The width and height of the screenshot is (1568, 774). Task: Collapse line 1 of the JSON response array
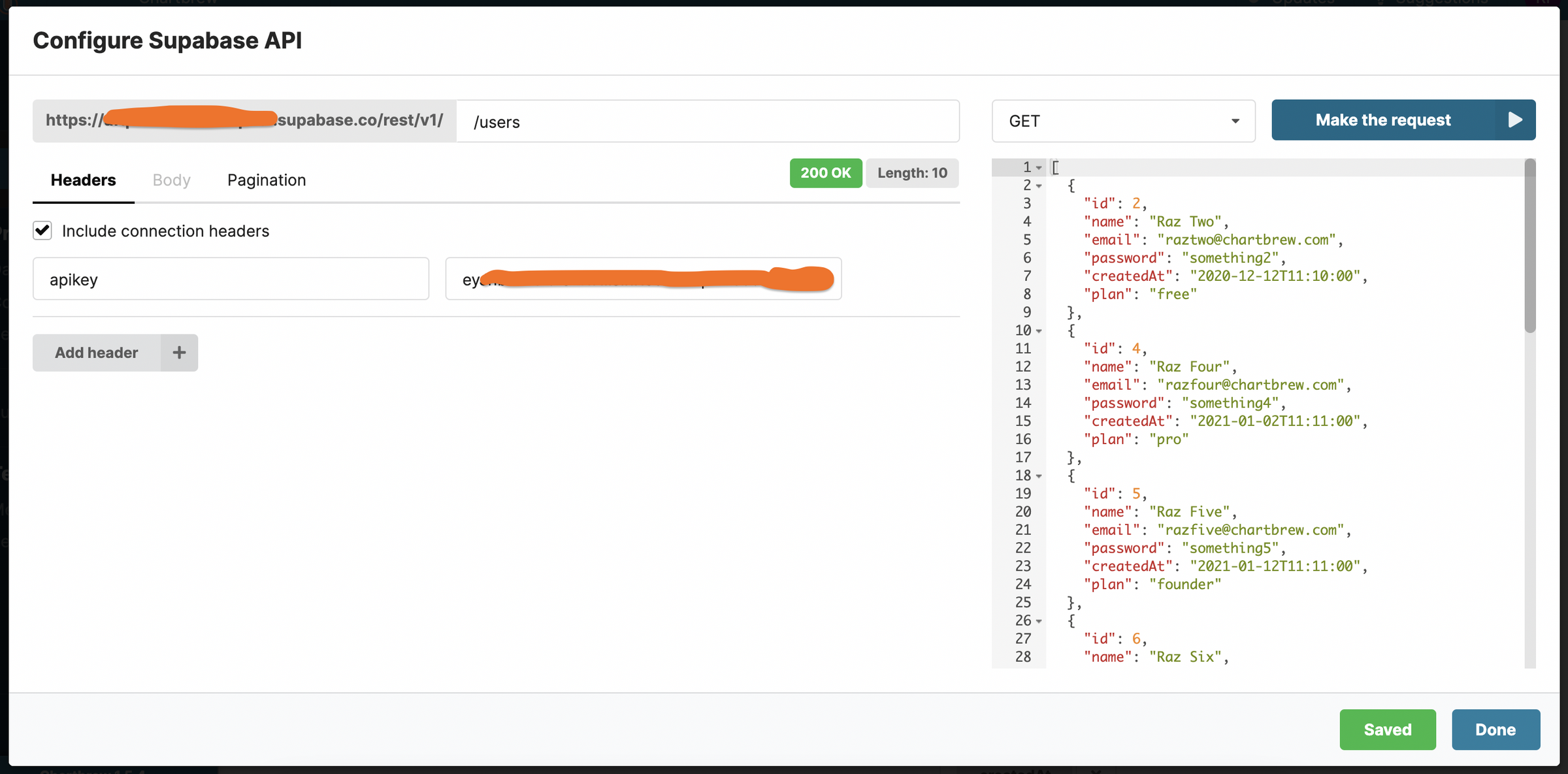point(1038,168)
